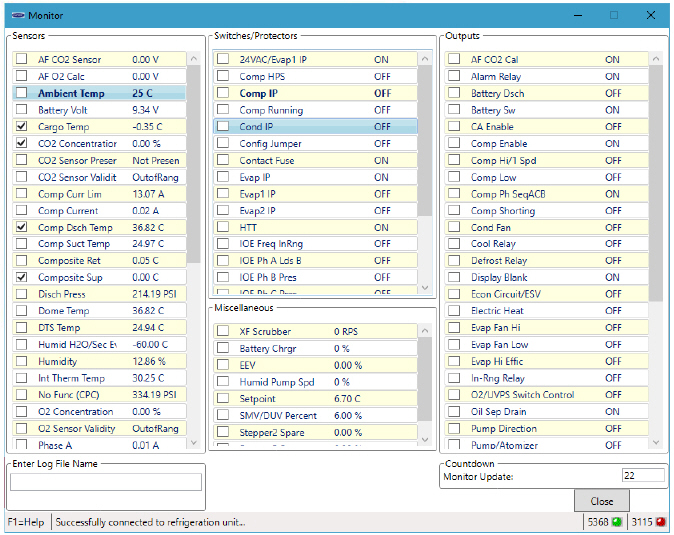This screenshot has width=674, height=535.
Task: Select the XF Scrubber row
Action: [315, 331]
